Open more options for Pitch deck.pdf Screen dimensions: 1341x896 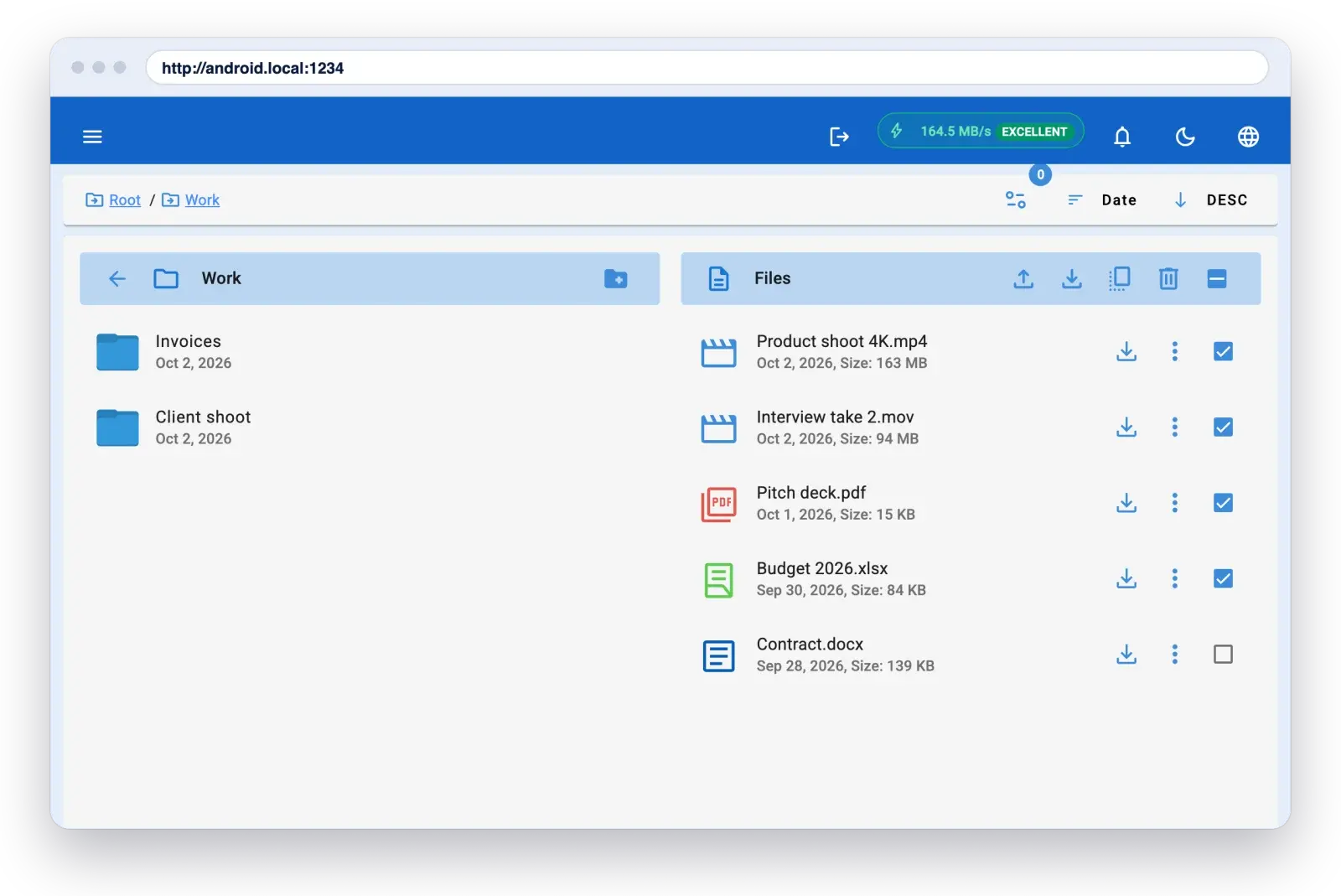[x=1175, y=503]
